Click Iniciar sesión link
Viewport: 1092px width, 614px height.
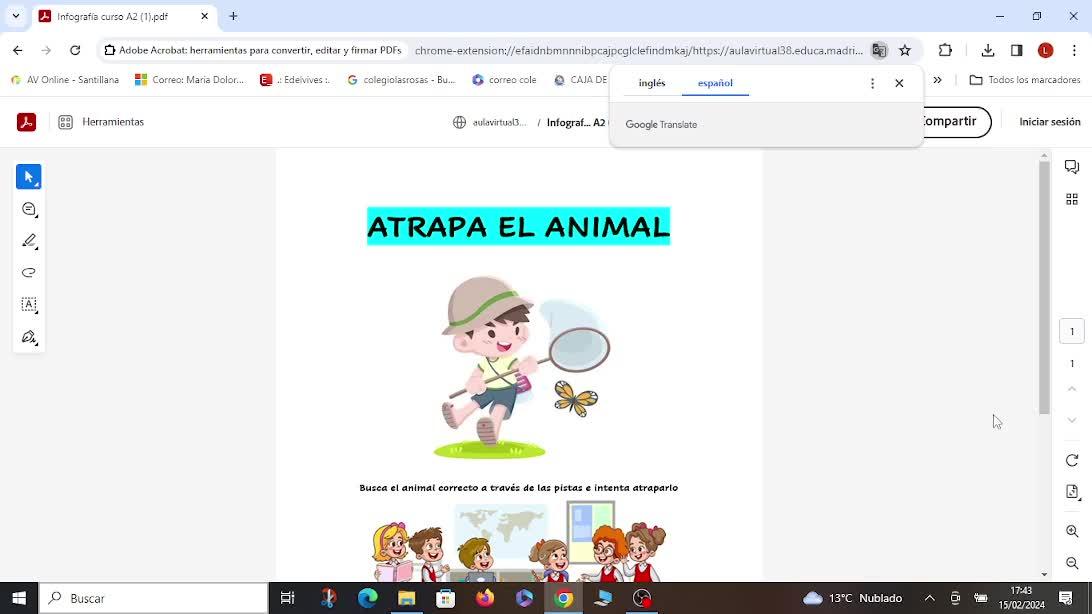click(1049, 122)
